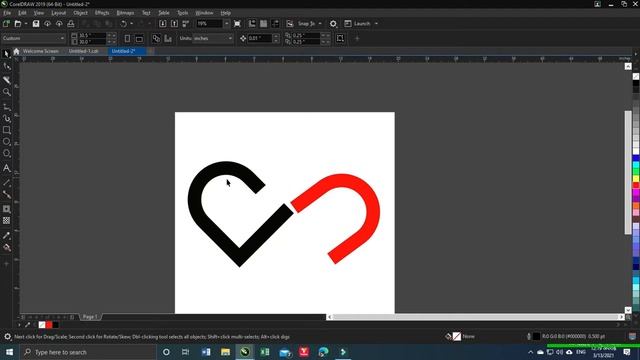Select the Transparency tool
This screenshot has height=360, width=640.
pyautogui.click(x=7, y=221)
